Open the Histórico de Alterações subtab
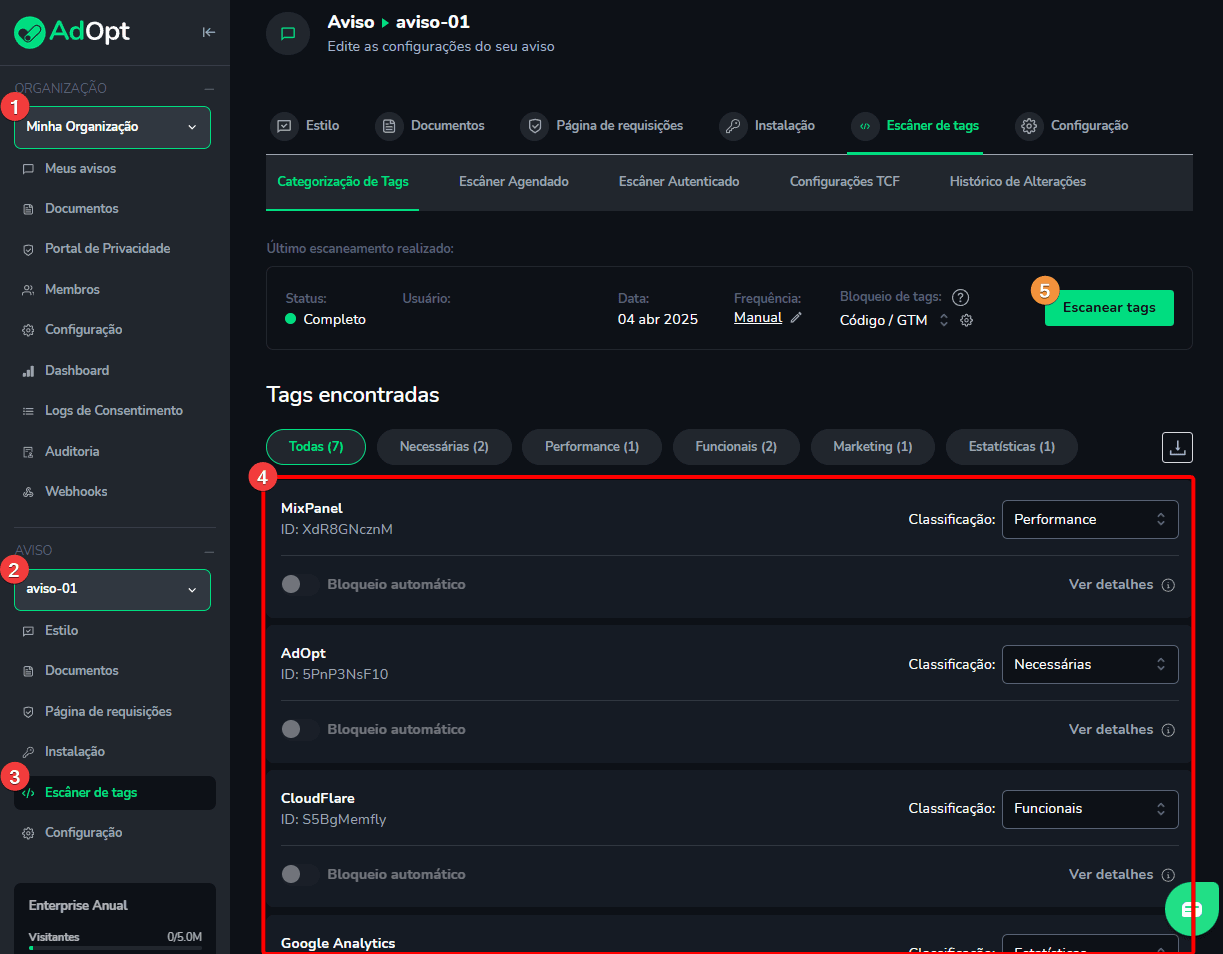This screenshot has width=1223, height=954. click(x=1018, y=182)
